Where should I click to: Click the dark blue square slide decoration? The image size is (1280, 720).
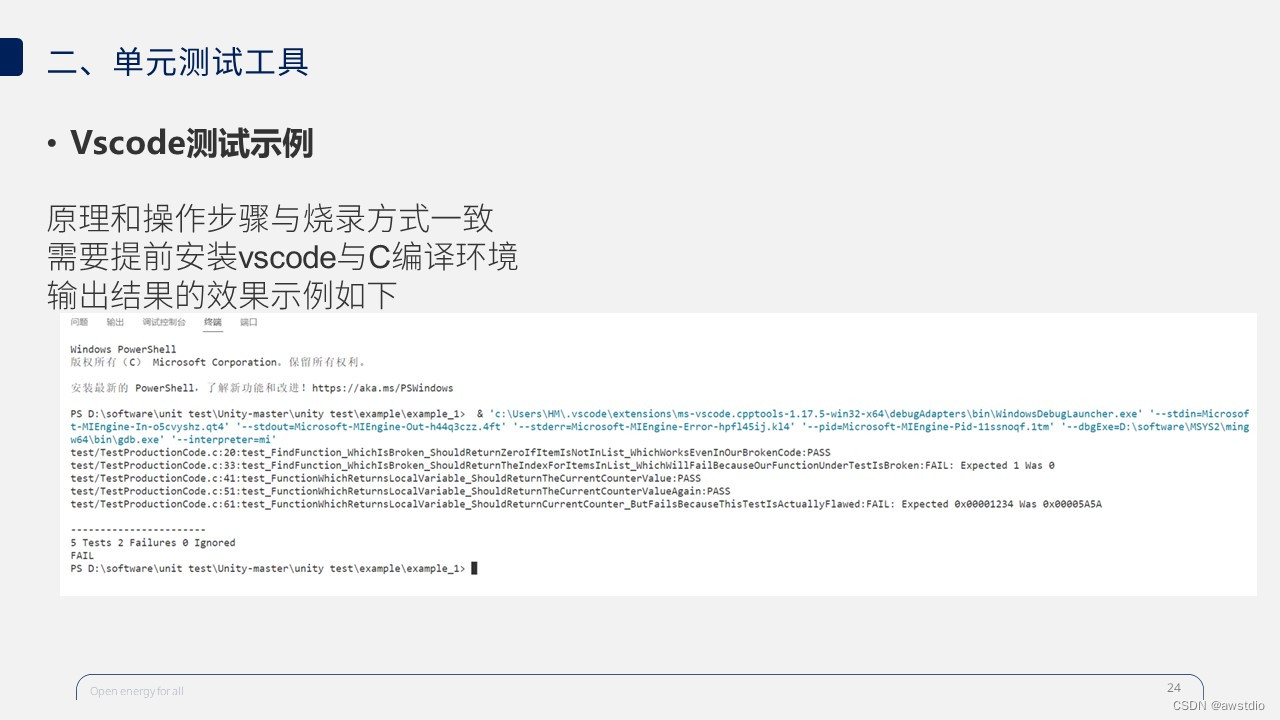click(x=11, y=57)
